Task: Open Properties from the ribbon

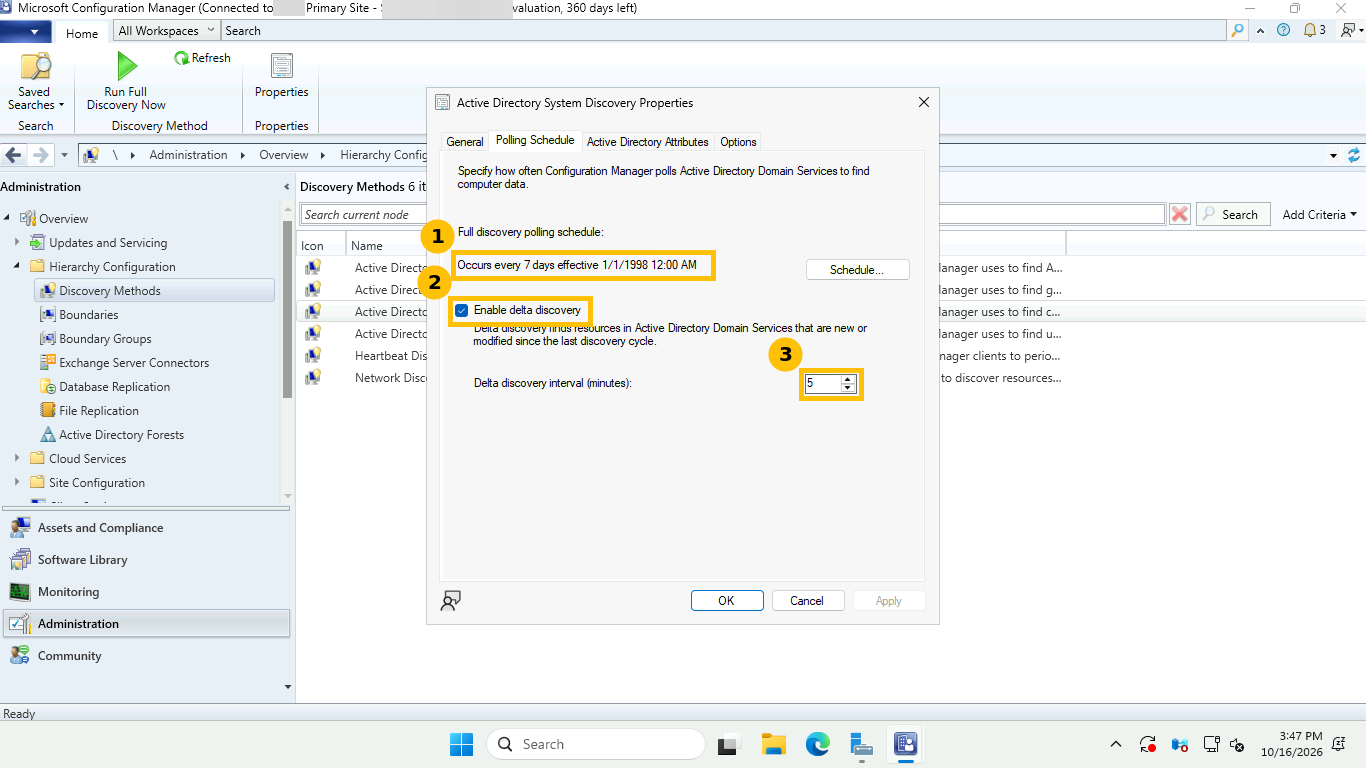Action: pyautogui.click(x=281, y=77)
